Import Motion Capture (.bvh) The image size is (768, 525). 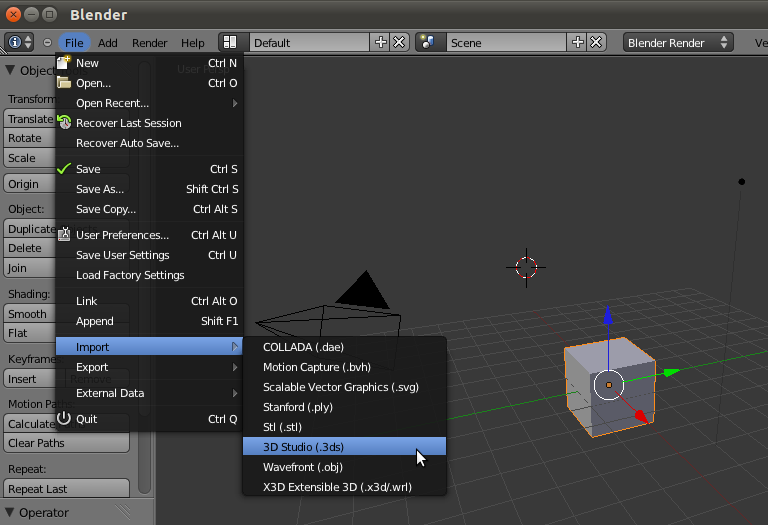coord(345,367)
